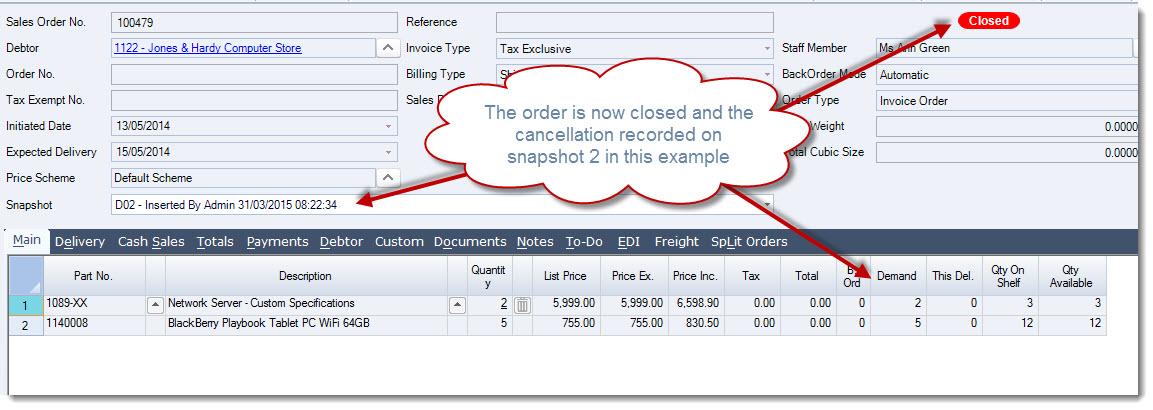Screen dimensions: 1153x410
Task: Click the Description column header
Action: (x=306, y=276)
